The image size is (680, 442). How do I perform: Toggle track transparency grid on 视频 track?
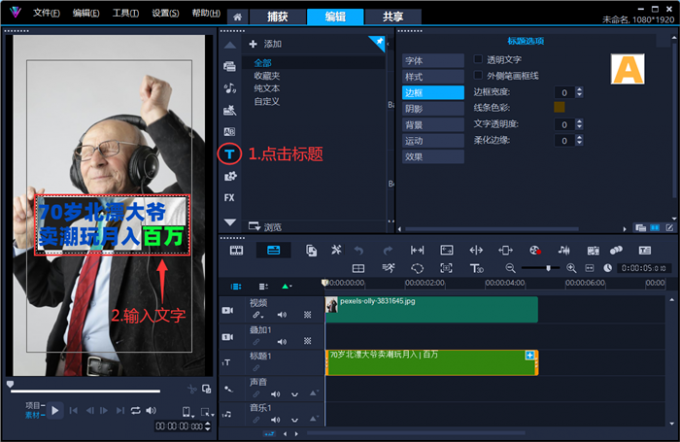[x=307, y=314]
